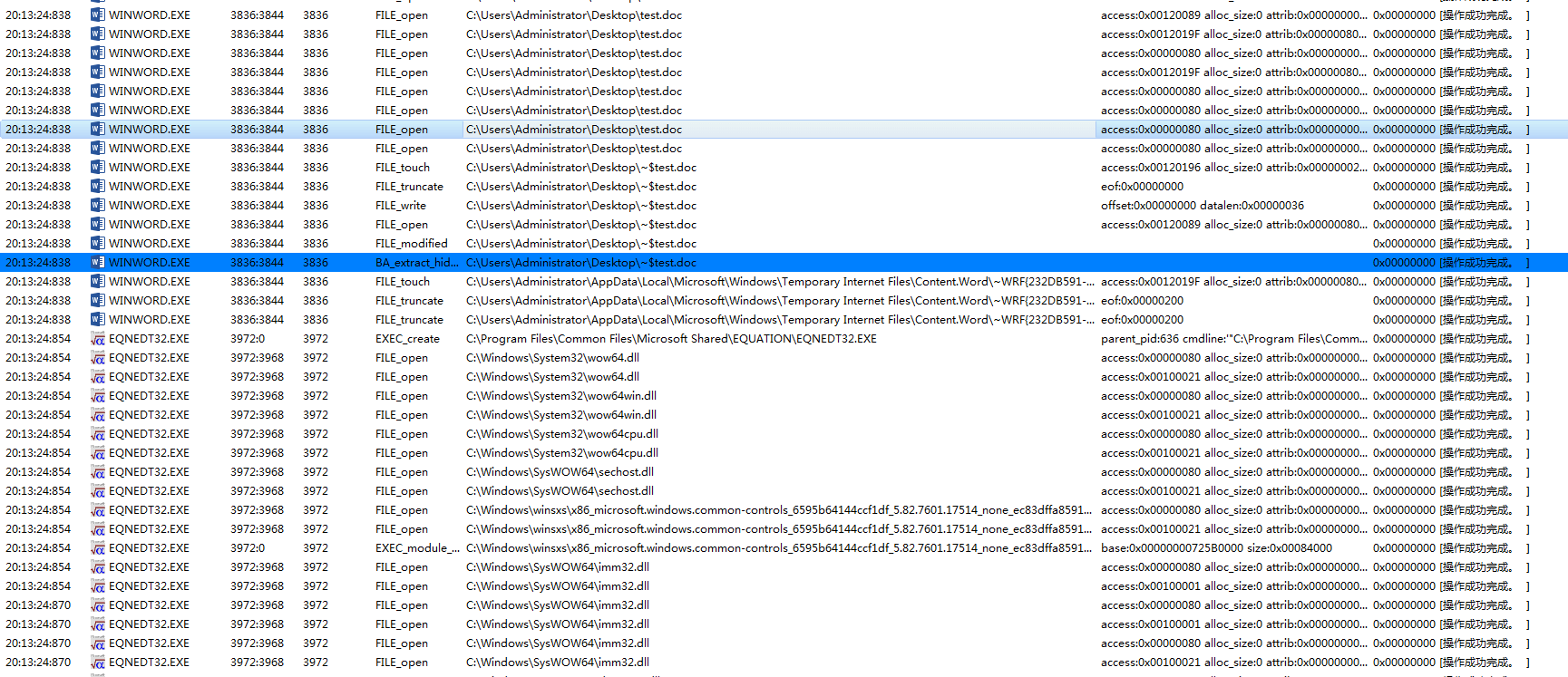1568x677 pixels.
Task: Select the FILE_write operation cell
Action: click(401, 205)
